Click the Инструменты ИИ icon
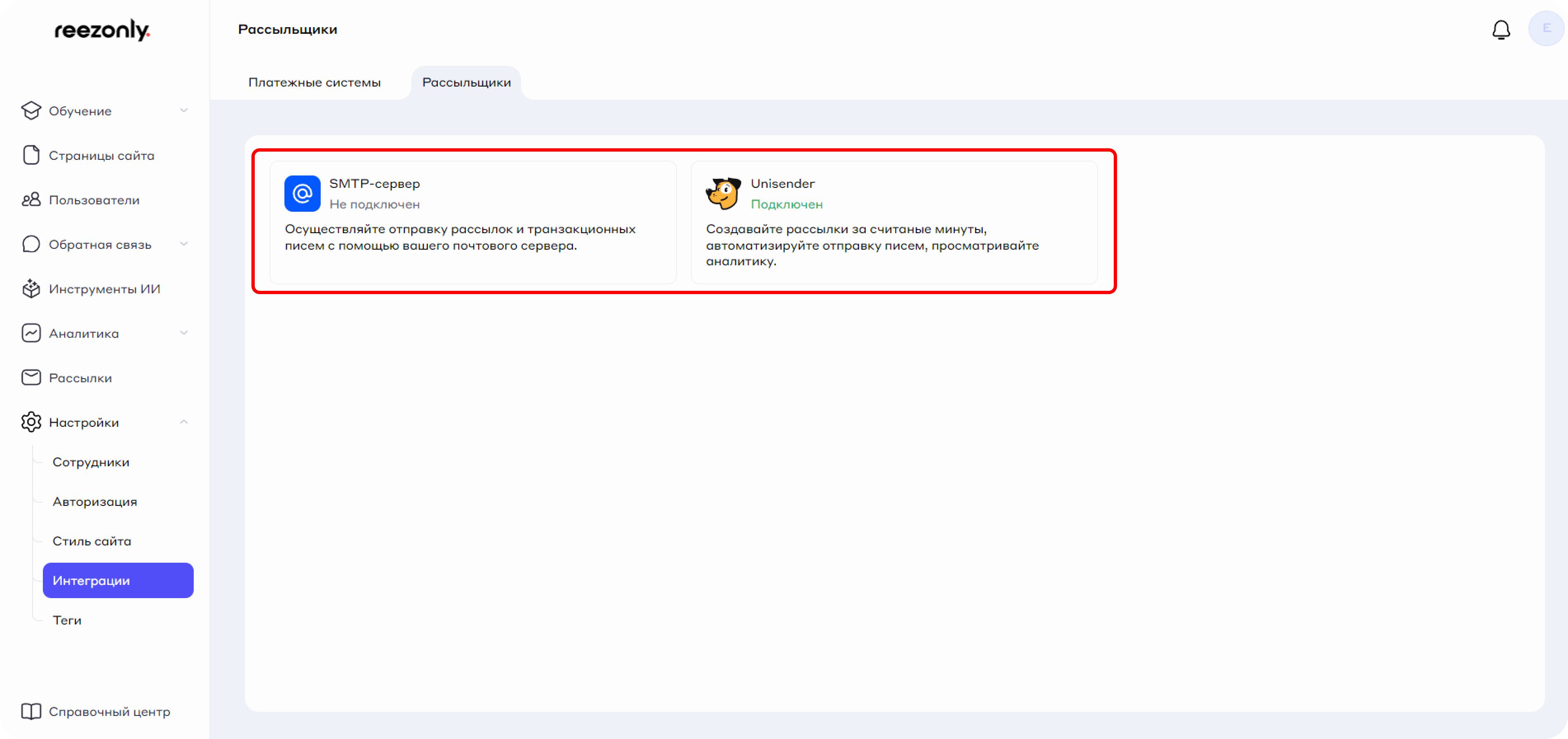 coord(31,289)
